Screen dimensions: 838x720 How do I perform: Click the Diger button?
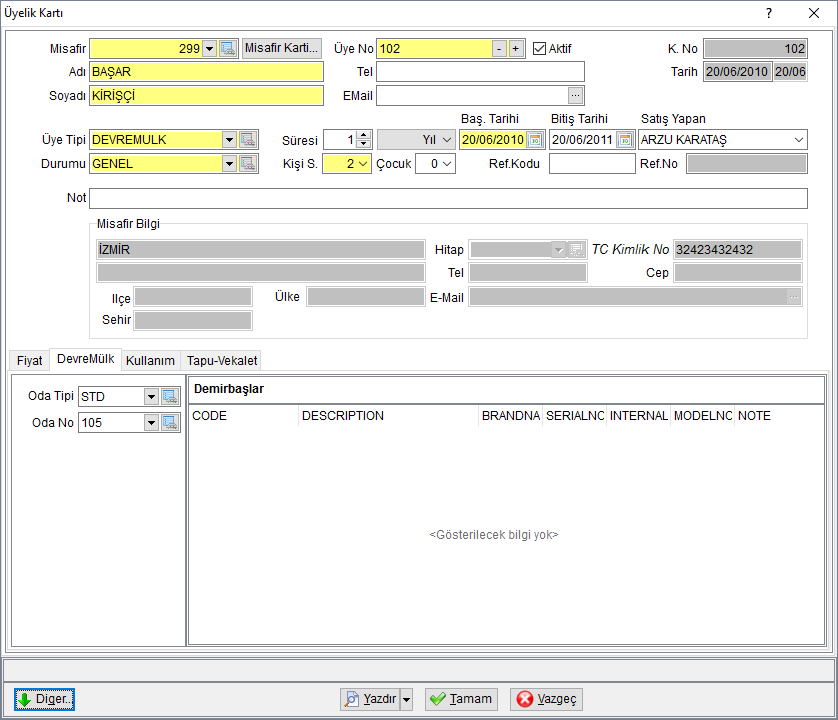tap(44, 699)
